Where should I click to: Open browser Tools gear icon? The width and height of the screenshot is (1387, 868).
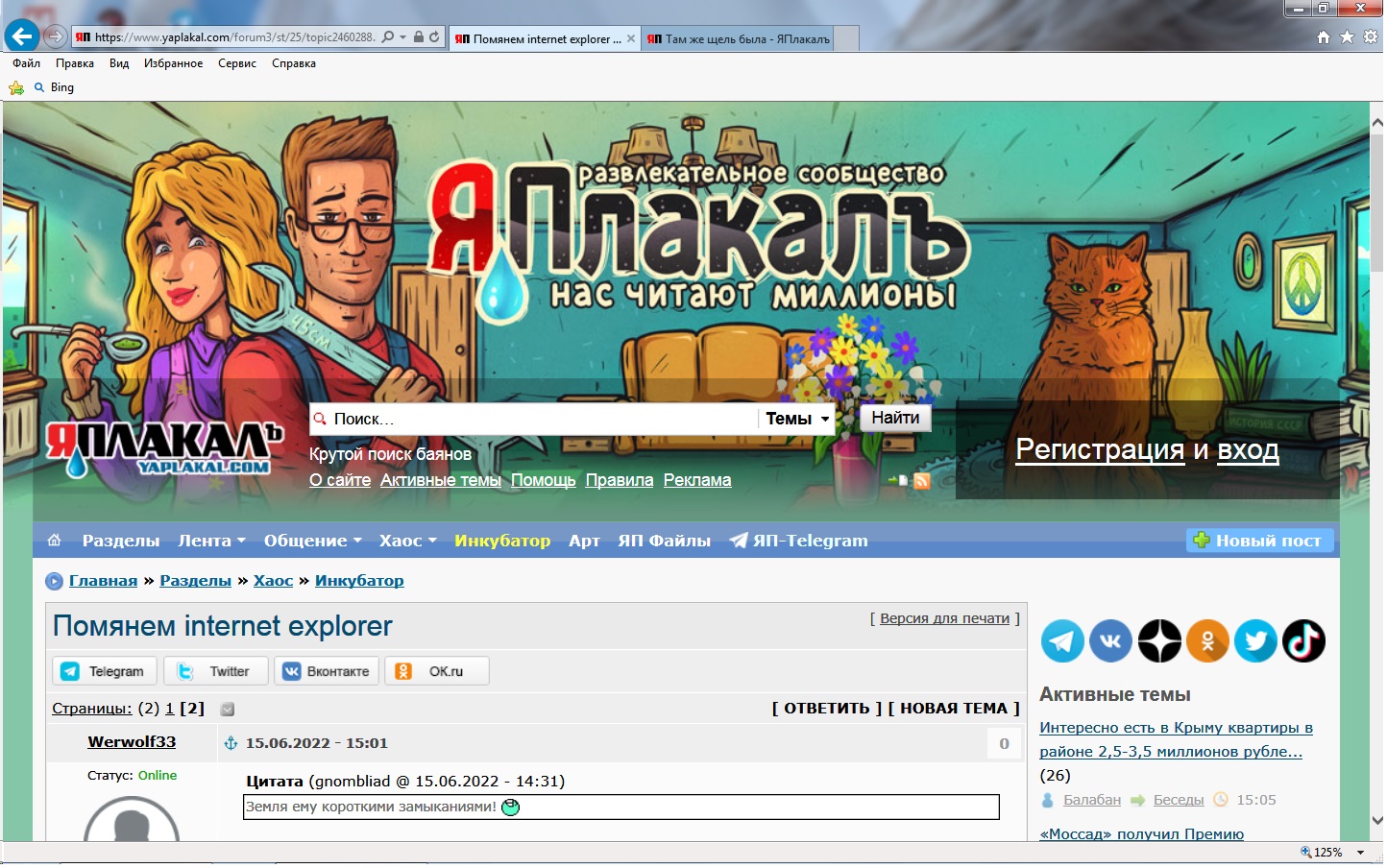(x=1371, y=37)
